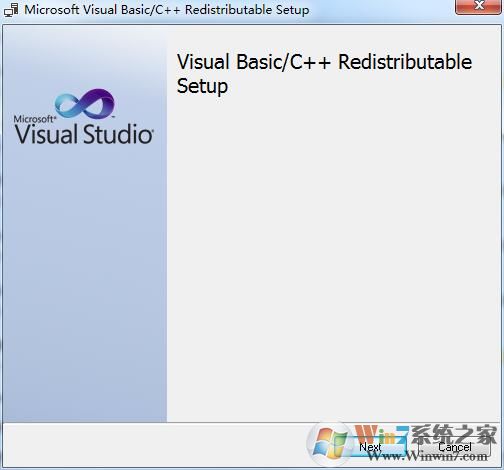The height and width of the screenshot is (470, 504).
Task: Click the Visual Basic/C++ heading text
Action: [x=254, y=62]
